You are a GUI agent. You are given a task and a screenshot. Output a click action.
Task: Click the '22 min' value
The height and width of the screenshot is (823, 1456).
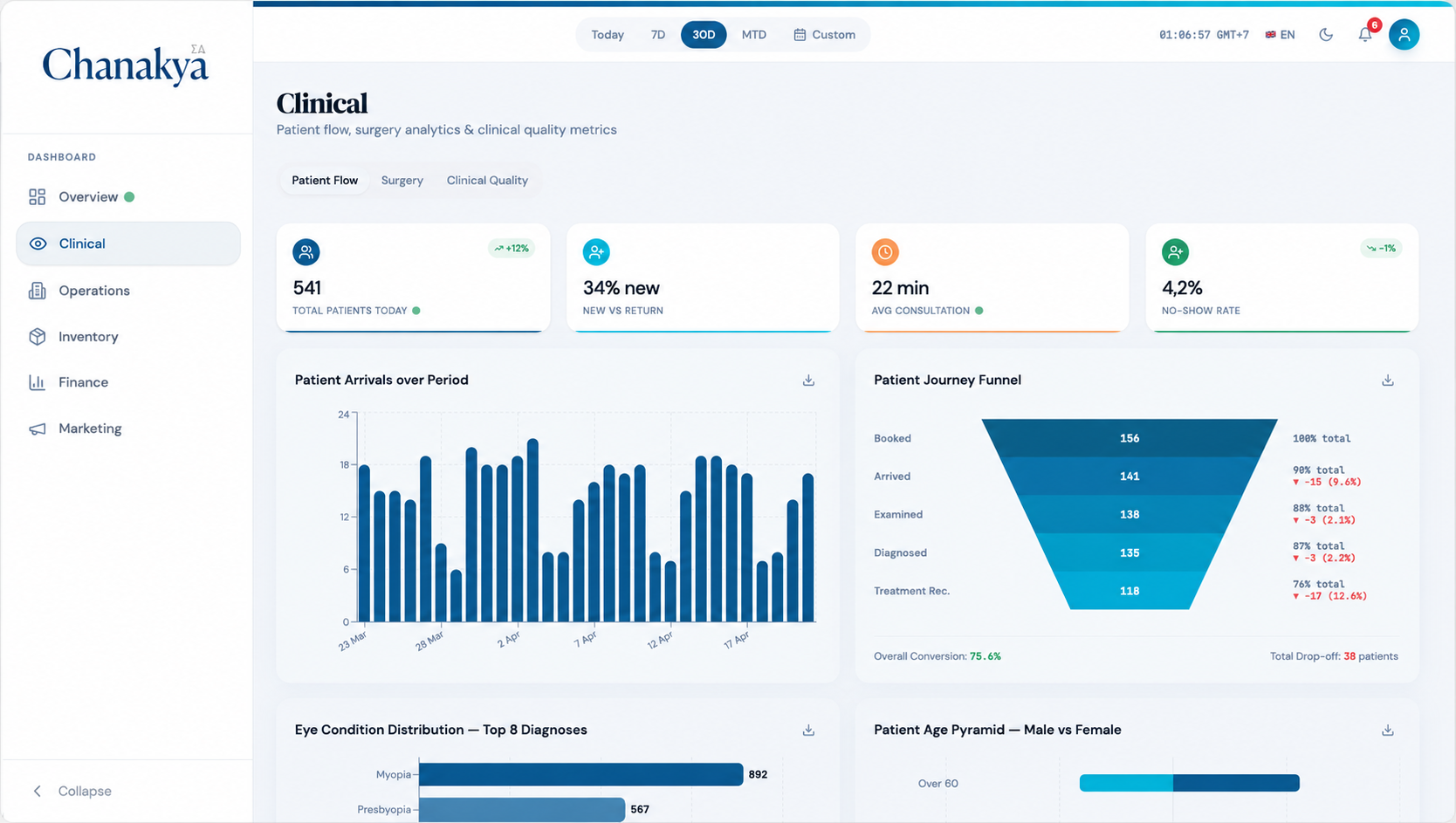click(900, 288)
